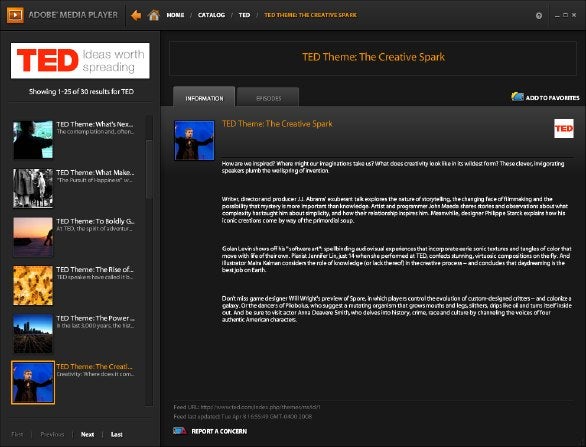Screen dimensions: 586x447
Task: Click the First page link
Action: [x=17, y=434]
